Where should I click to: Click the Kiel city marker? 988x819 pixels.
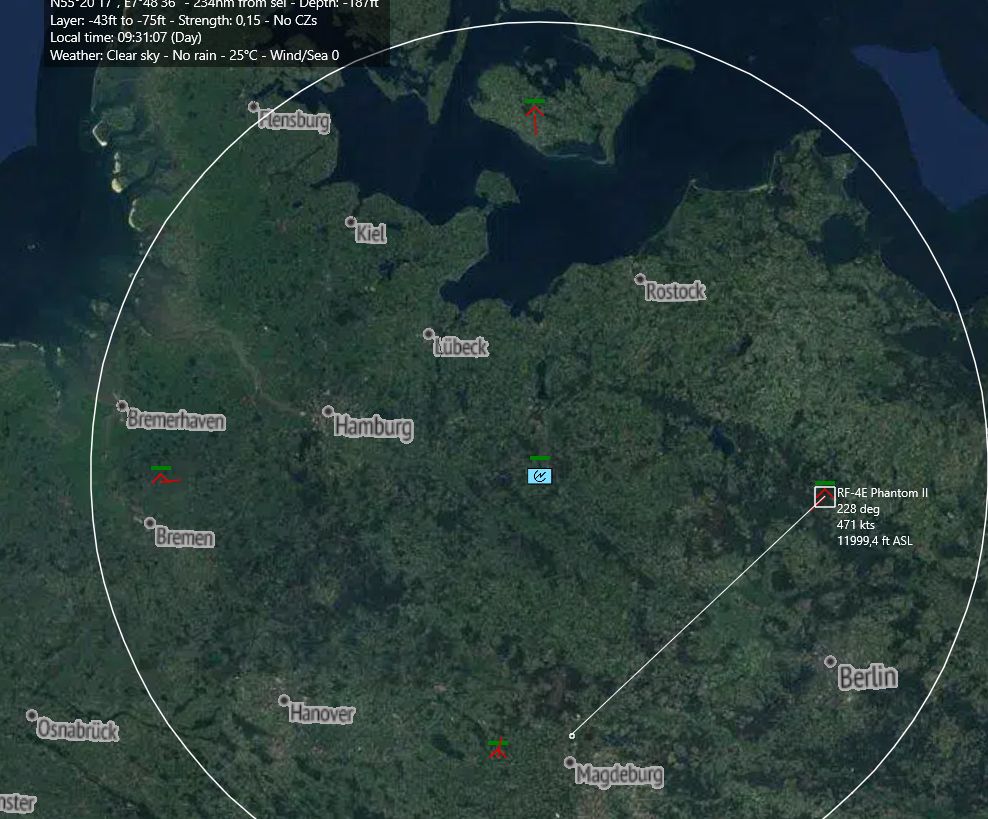(x=350, y=222)
